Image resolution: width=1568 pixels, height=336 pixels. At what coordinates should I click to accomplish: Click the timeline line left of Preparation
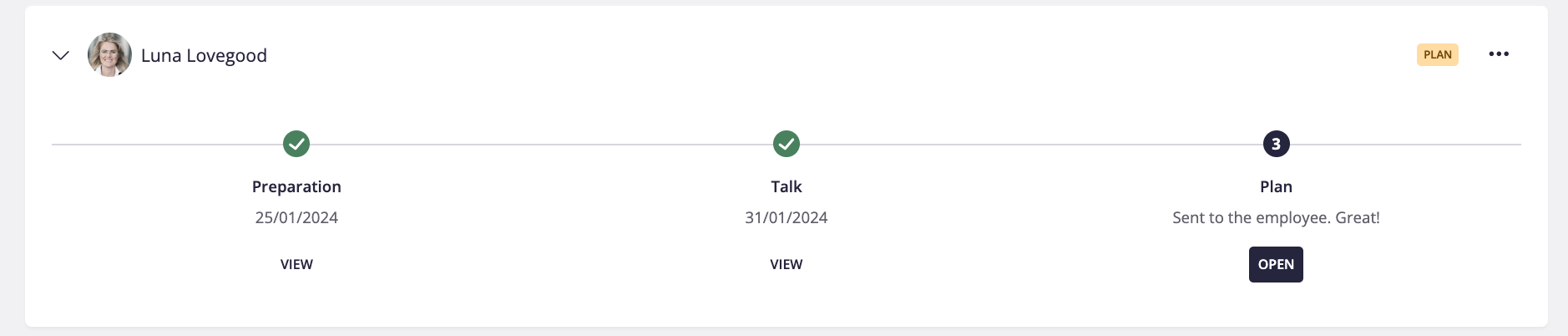tap(167, 144)
